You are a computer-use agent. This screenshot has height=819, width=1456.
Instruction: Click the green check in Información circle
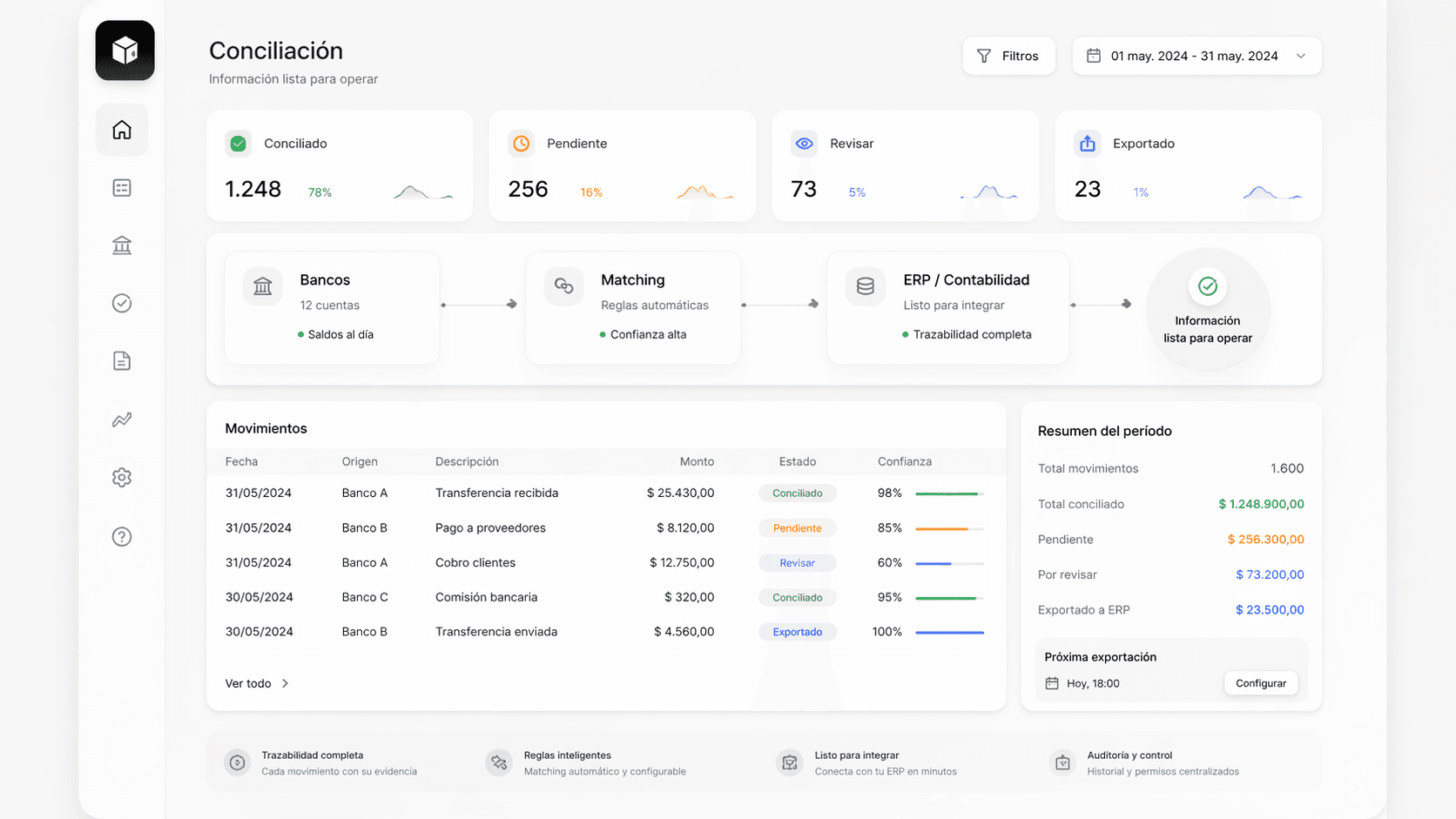pyautogui.click(x=1208, y=285)
